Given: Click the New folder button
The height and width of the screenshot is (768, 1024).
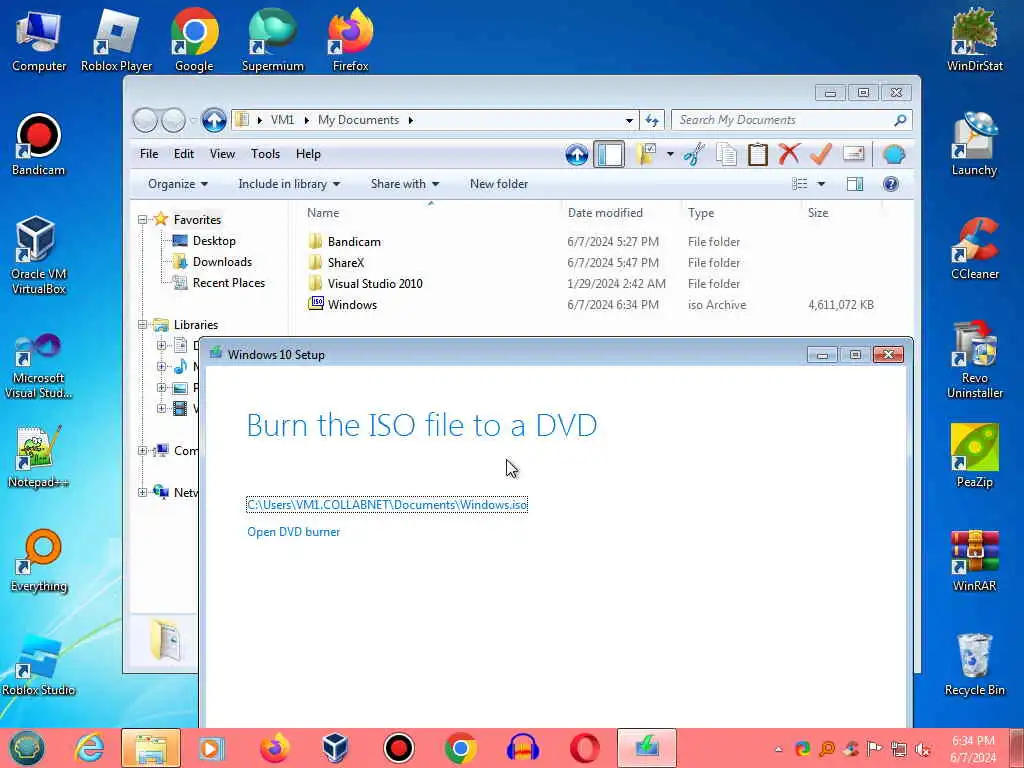Looking at the screenshot, I should tap(499, 184).
